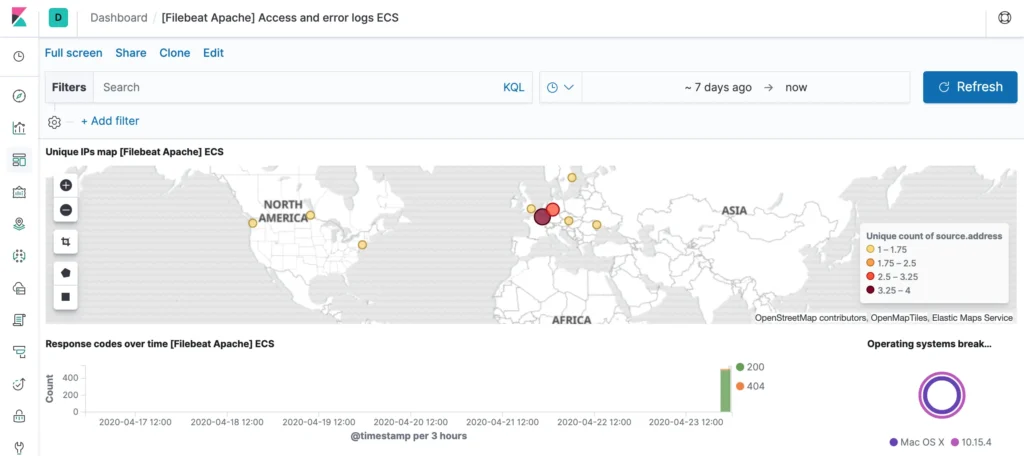Zoom in on the map
The width and height of the screenshot is (1024, 456).
point(65,186)
